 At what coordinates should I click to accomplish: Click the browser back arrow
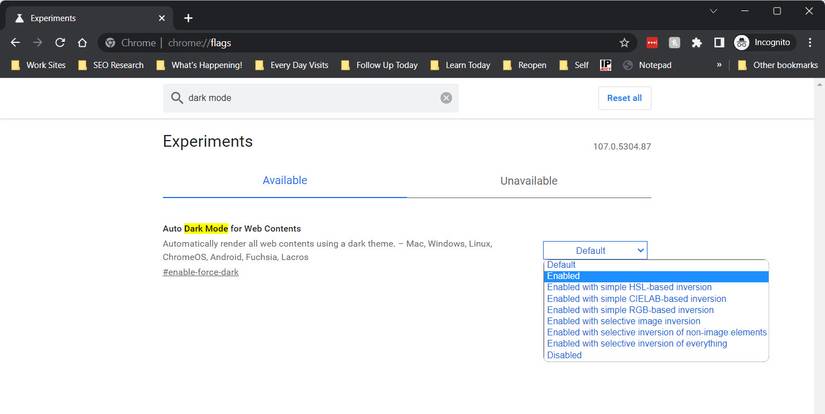(15, 43)
